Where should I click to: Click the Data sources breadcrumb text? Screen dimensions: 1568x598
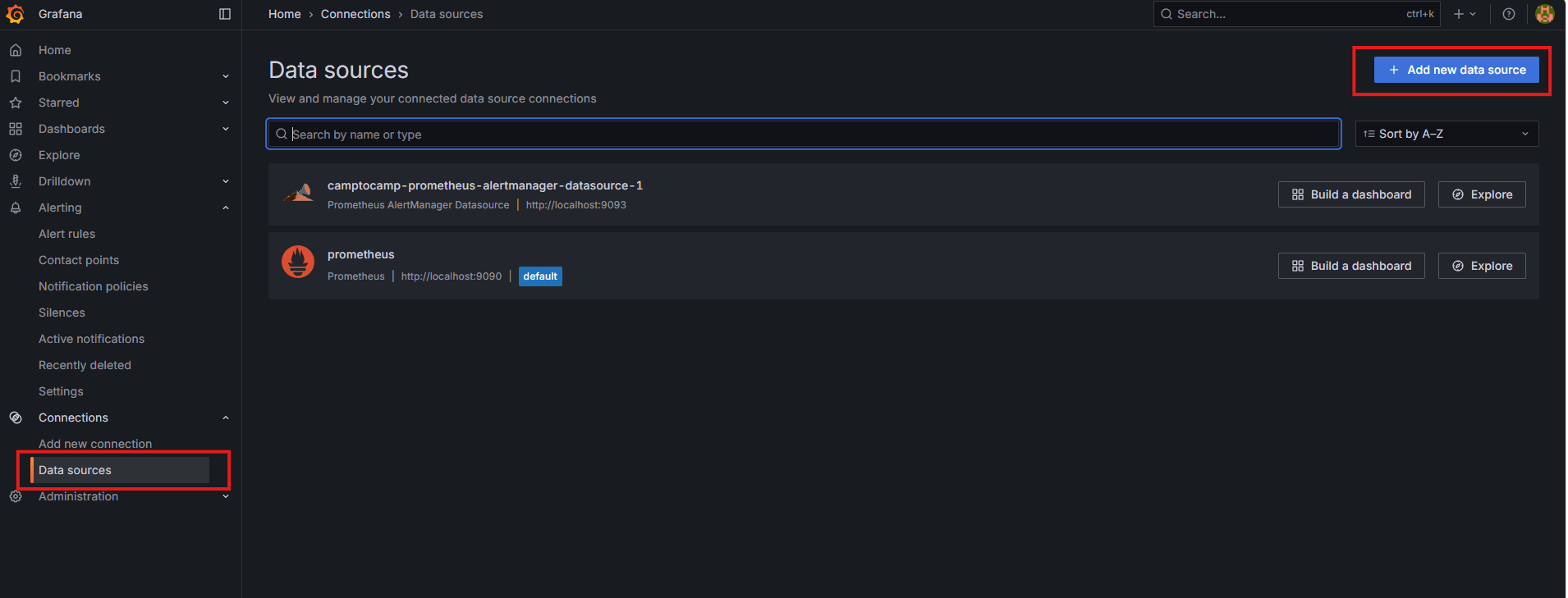tap(447, 14)
